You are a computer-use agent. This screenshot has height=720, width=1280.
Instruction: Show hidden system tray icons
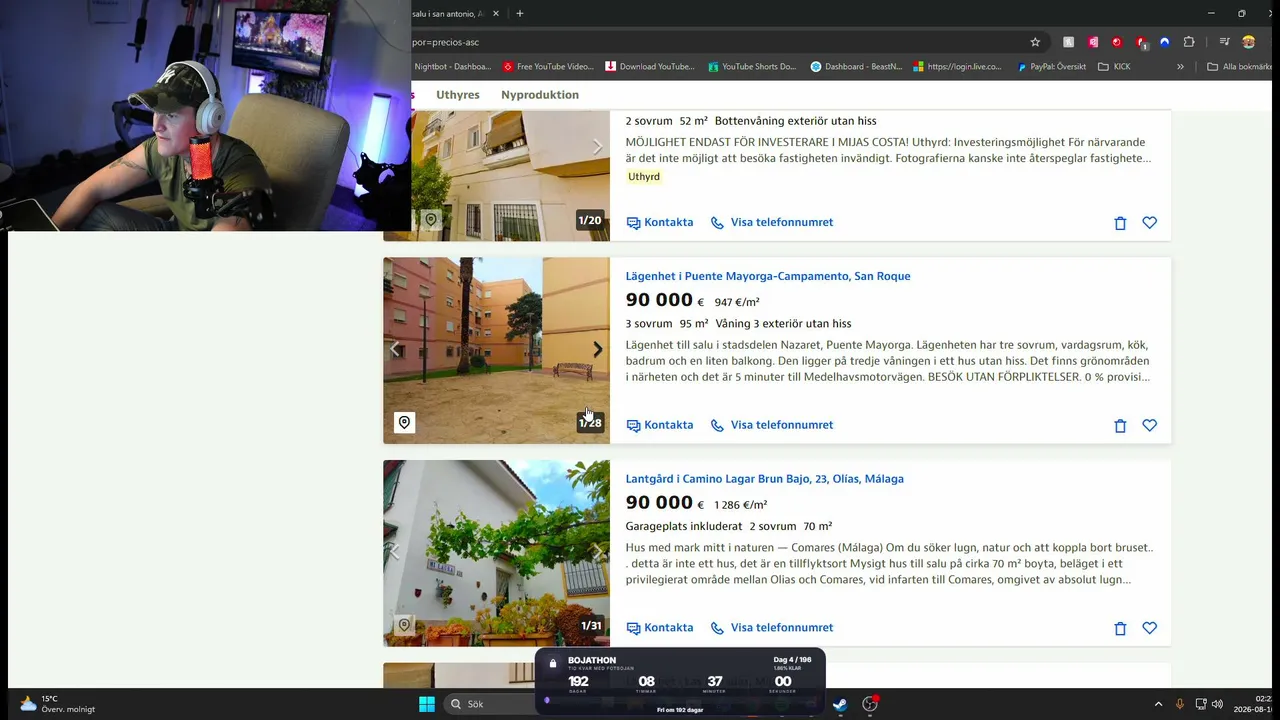click(1159, 704)
